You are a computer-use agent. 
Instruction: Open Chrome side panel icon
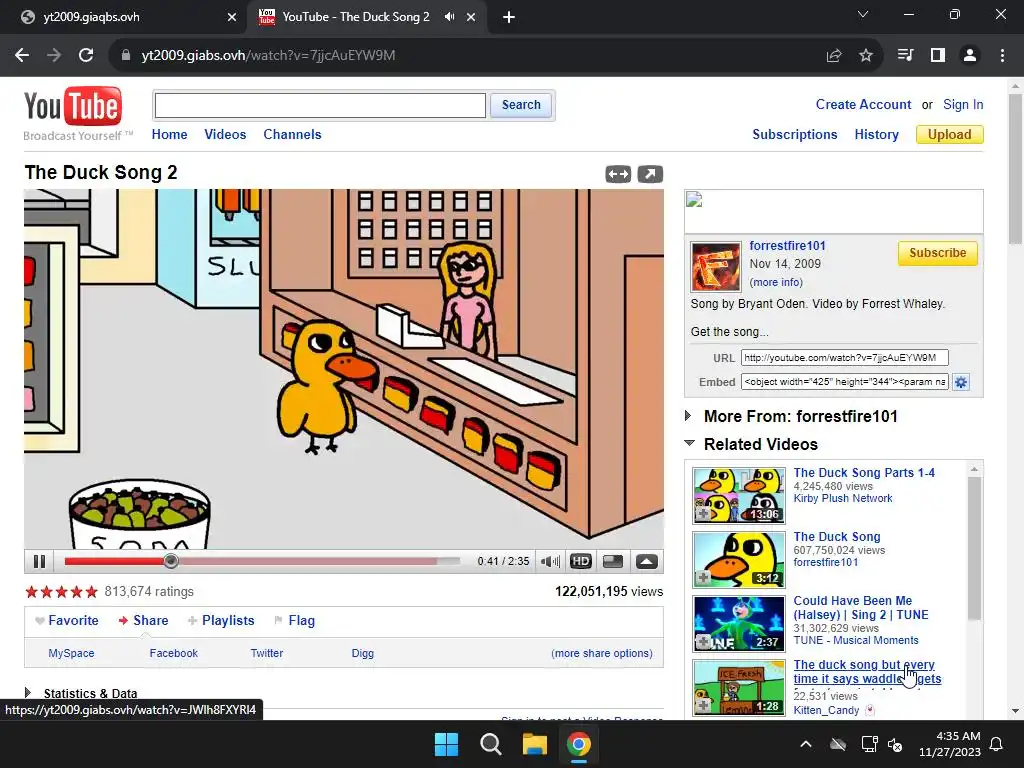click(938, 55)
